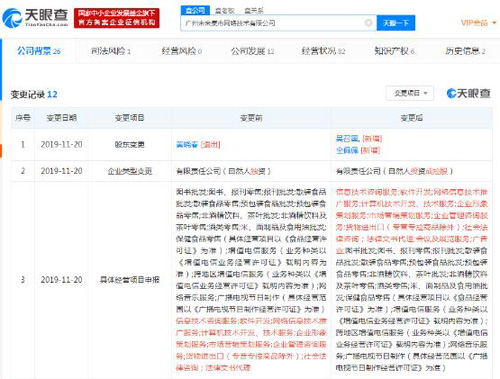The width and height of the screenshot is (500, 379).
Task: Go to the 公司发展 tab
Action: point(252,51)
